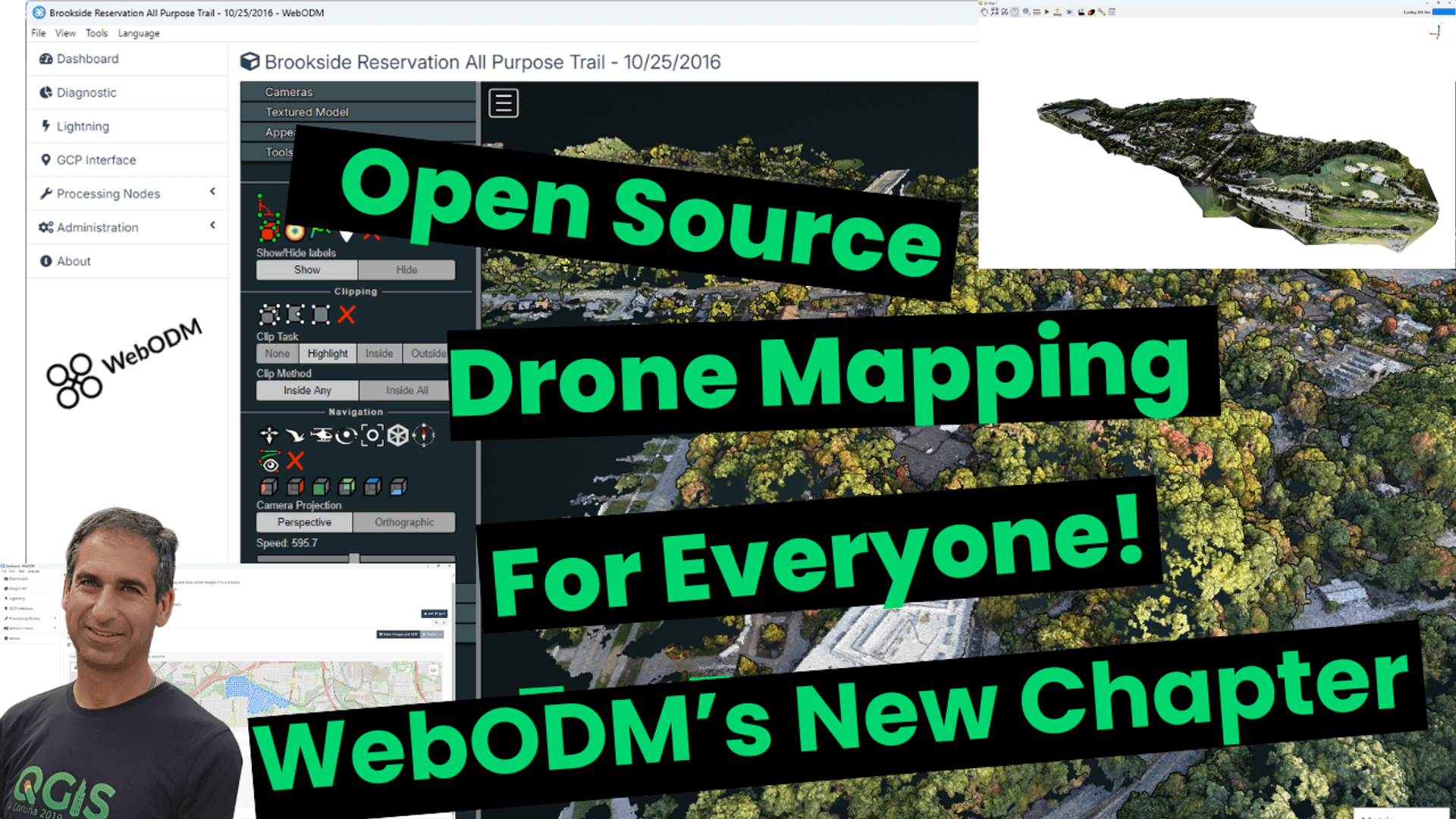Open the camera animation eye tool
The height and width of the screenshot is (819, 1456).
point(269,461)
